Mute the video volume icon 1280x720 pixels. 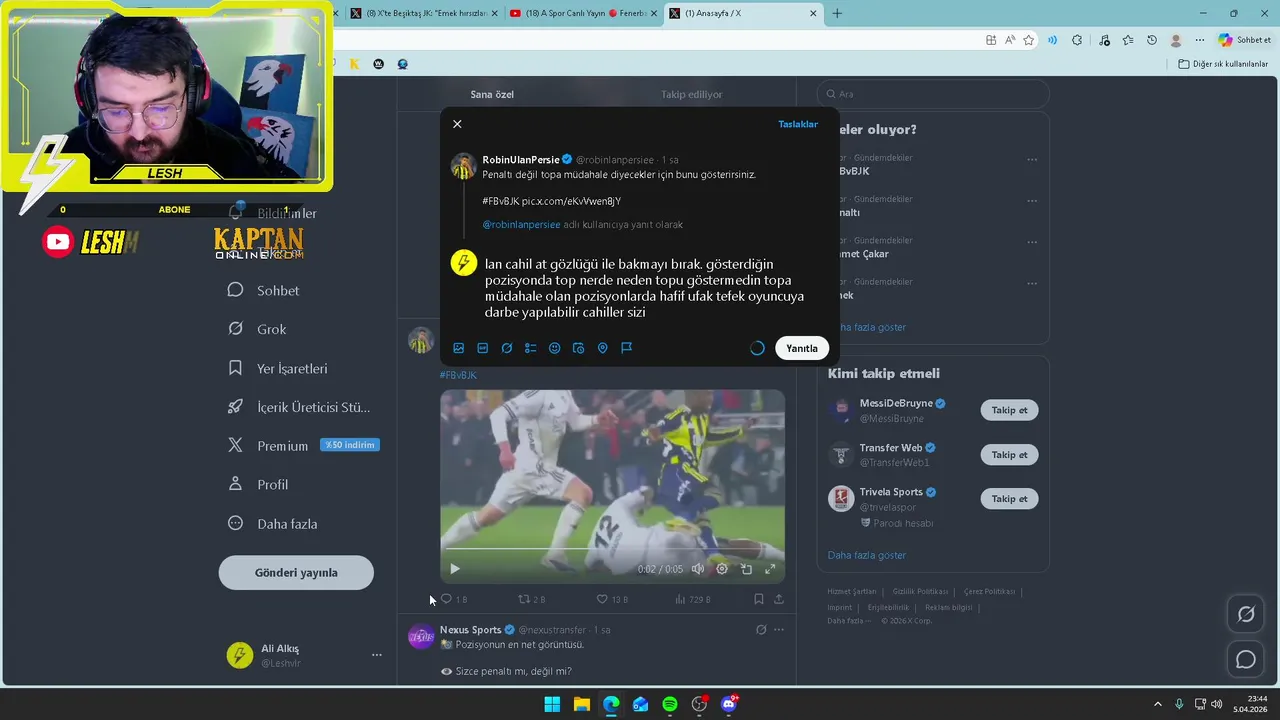[x=698, y=569]
